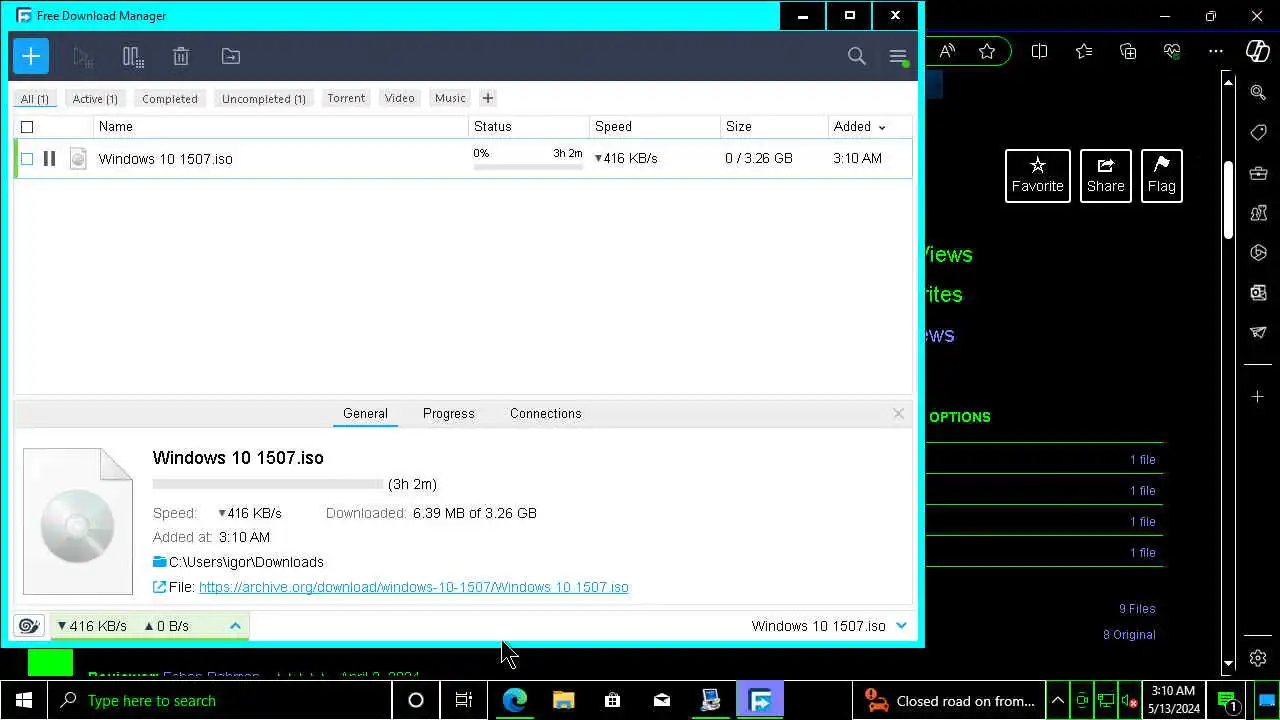Screen dimensions: 1280x720
Task: Close the download details panel
Action: point(898,413)
